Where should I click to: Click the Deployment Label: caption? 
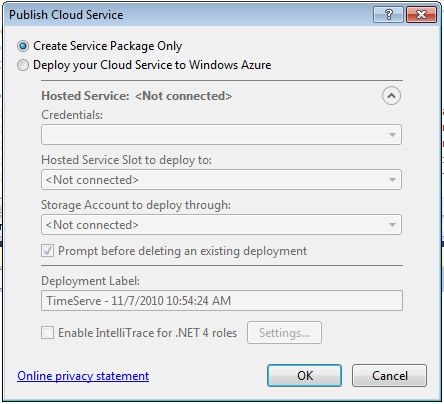tap(91, 281)
